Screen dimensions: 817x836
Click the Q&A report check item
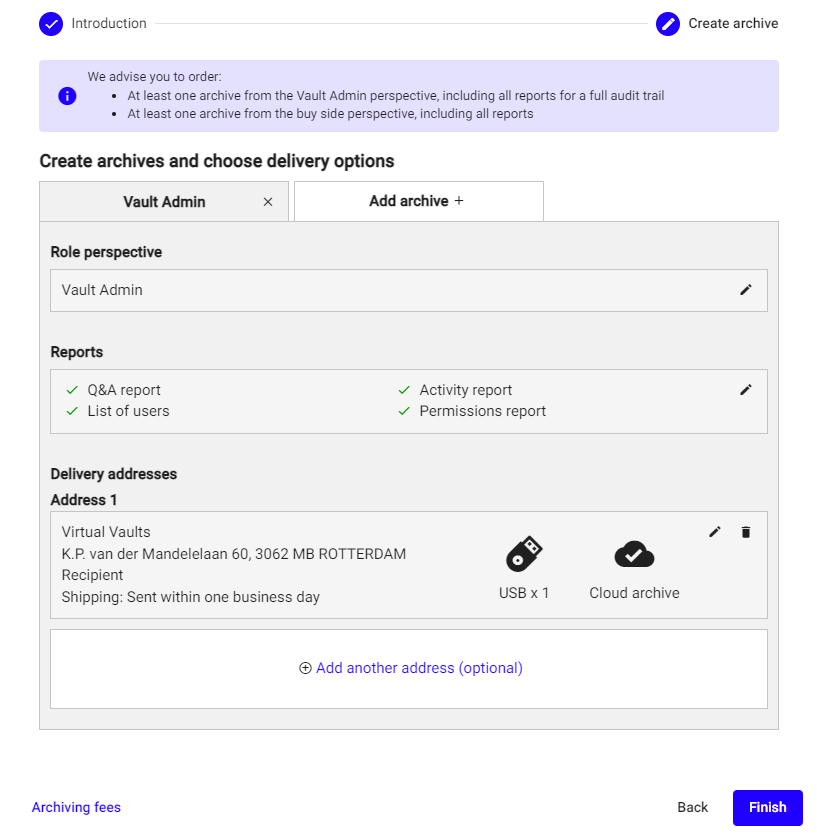pyautogui.click(x=123, y=390)
